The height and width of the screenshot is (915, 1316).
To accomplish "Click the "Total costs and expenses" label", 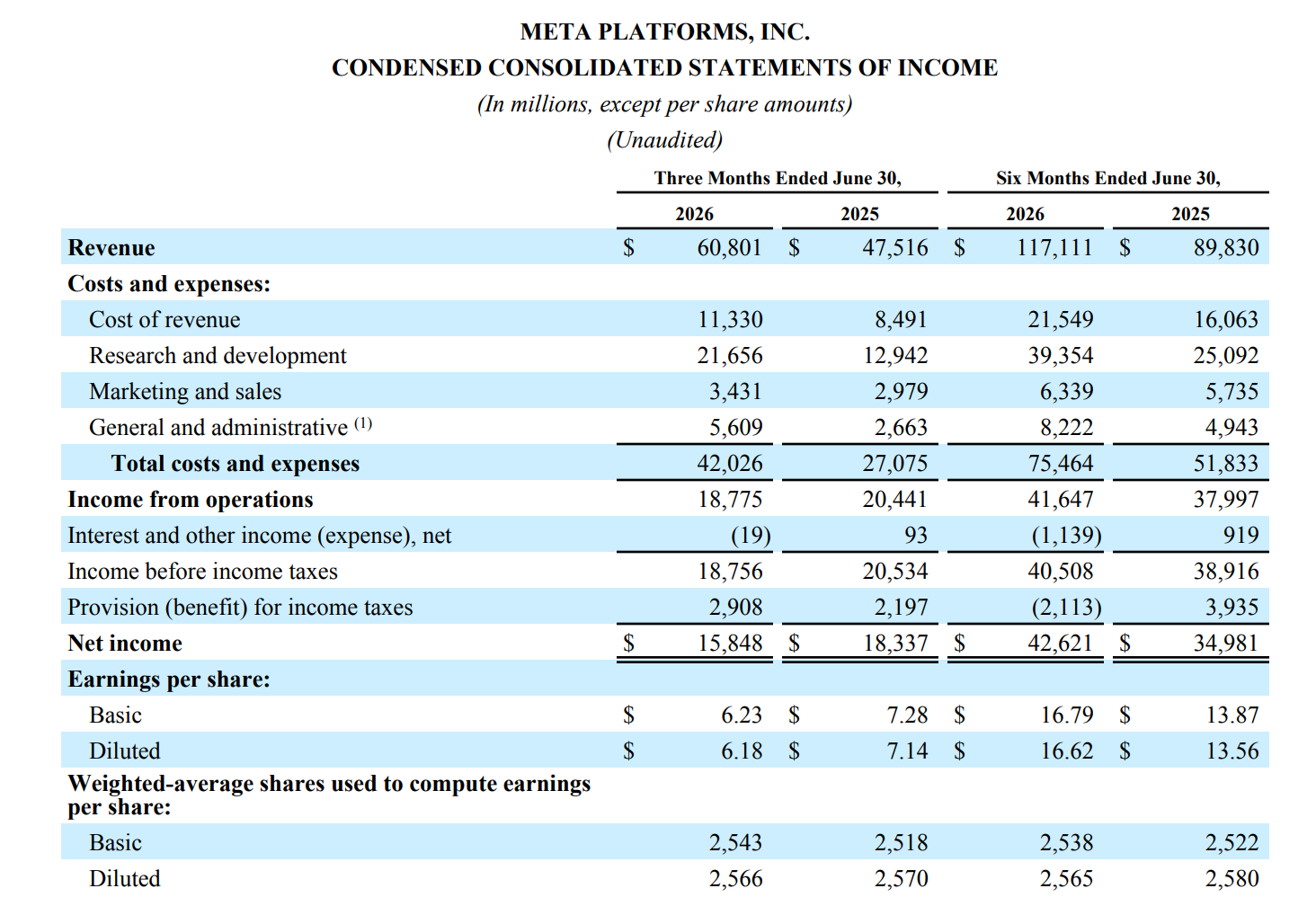I will click(236, 464).
